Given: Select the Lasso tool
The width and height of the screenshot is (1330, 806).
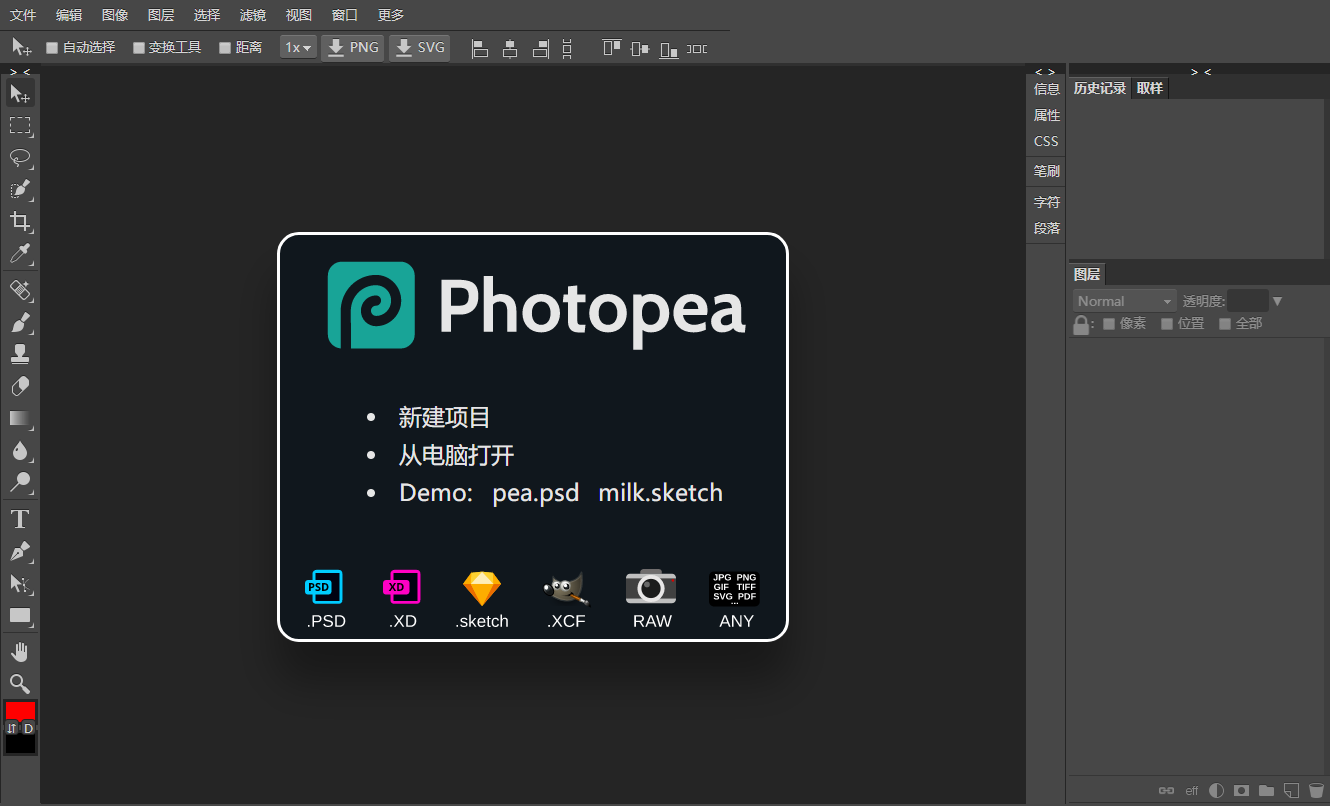Looking at the screenshot, I should click(20, 157).
